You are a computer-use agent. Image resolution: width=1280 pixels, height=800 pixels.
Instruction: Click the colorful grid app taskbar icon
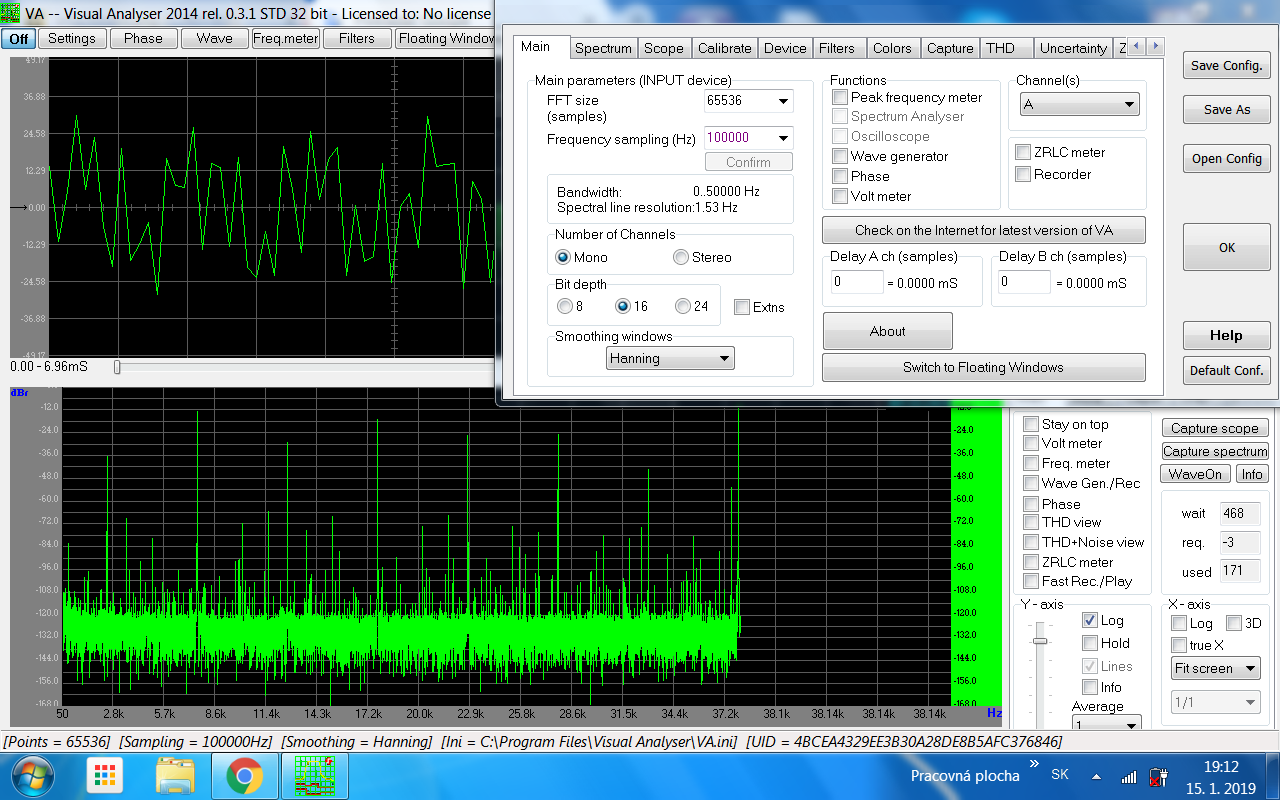[104, 776]
